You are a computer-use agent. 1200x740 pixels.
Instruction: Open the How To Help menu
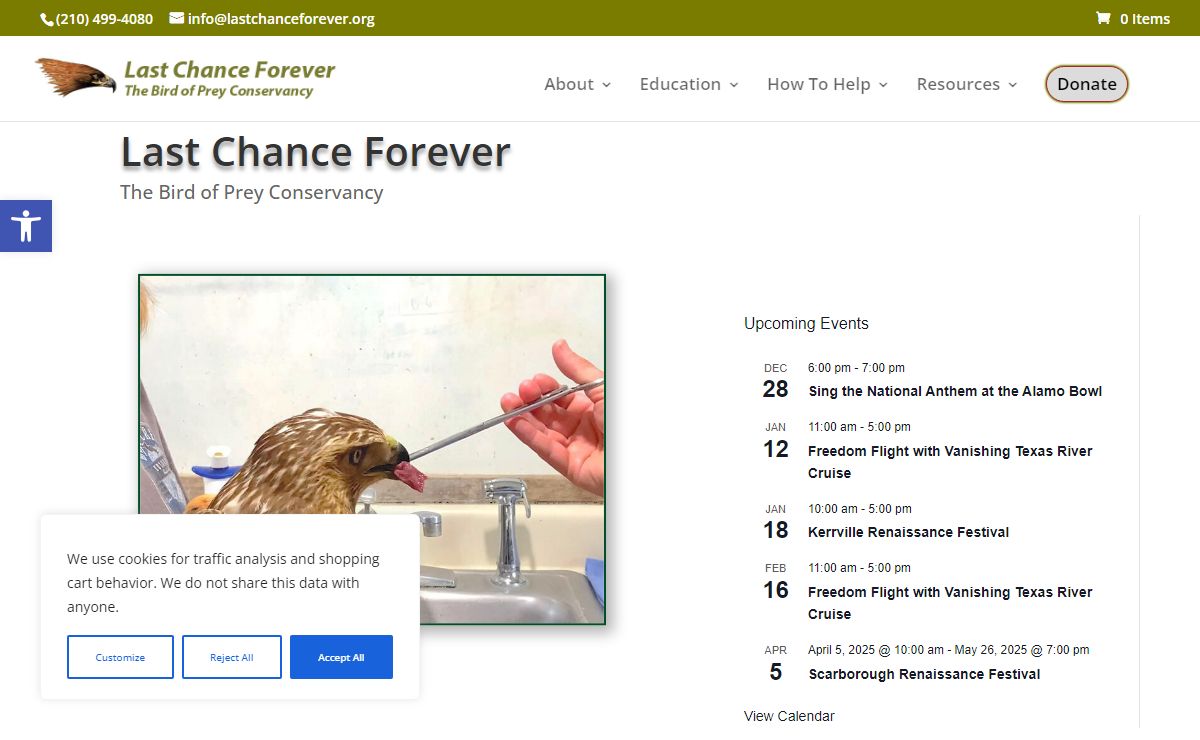[818, 84]
